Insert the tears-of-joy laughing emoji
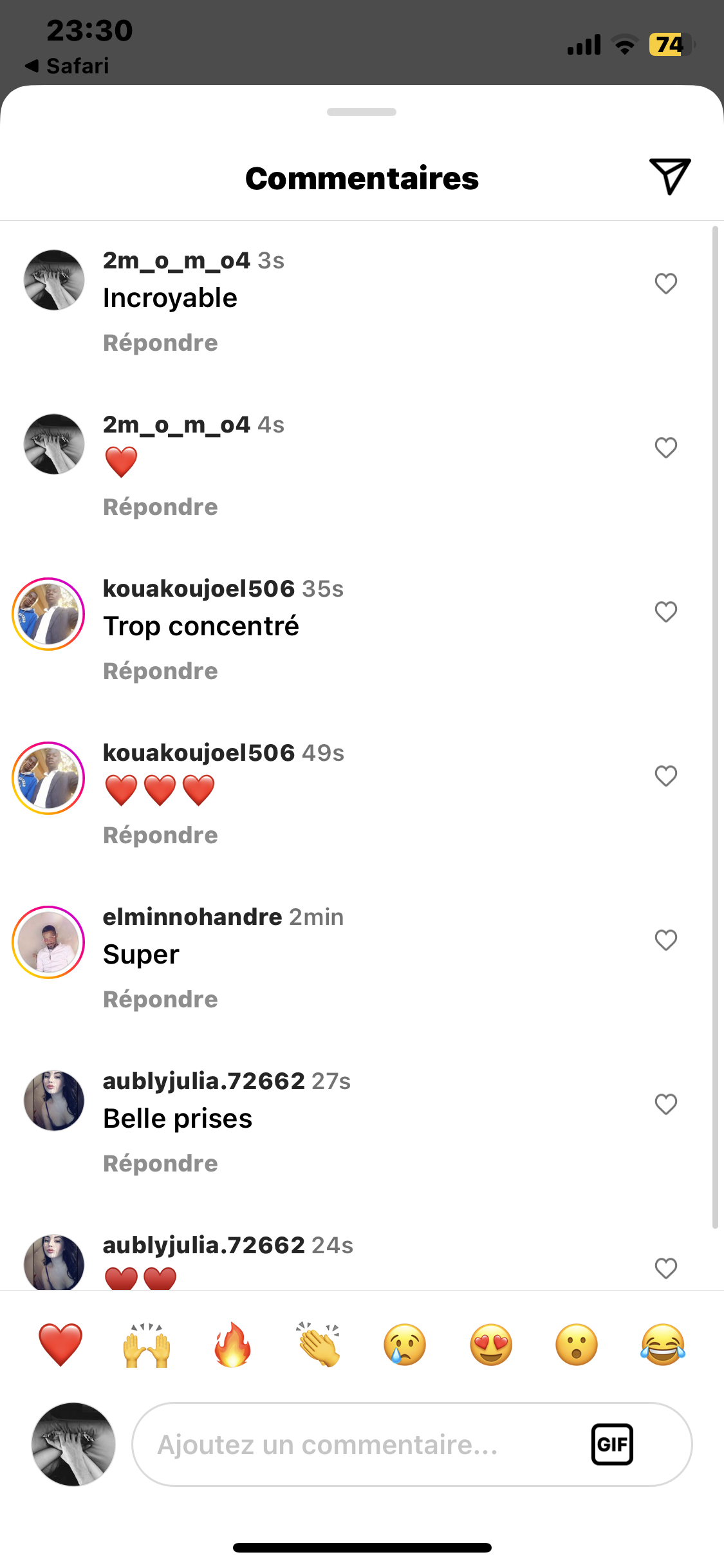The image size is (724, 1568). [x=663, y=1345]
